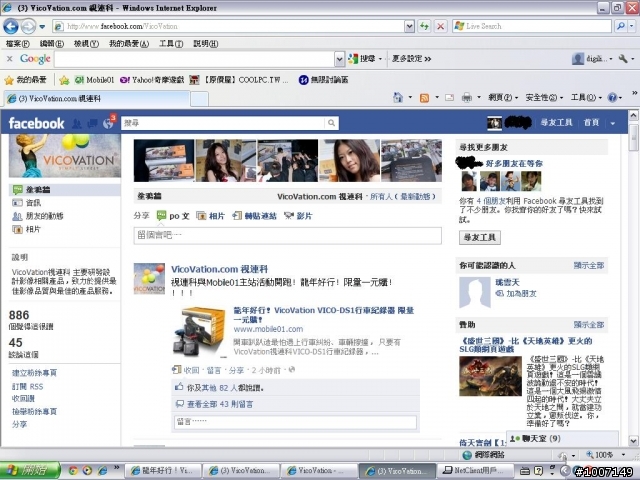Click the Live Search magnifier button
This screenshot has height=480, width=640.
tap(621, 26)
